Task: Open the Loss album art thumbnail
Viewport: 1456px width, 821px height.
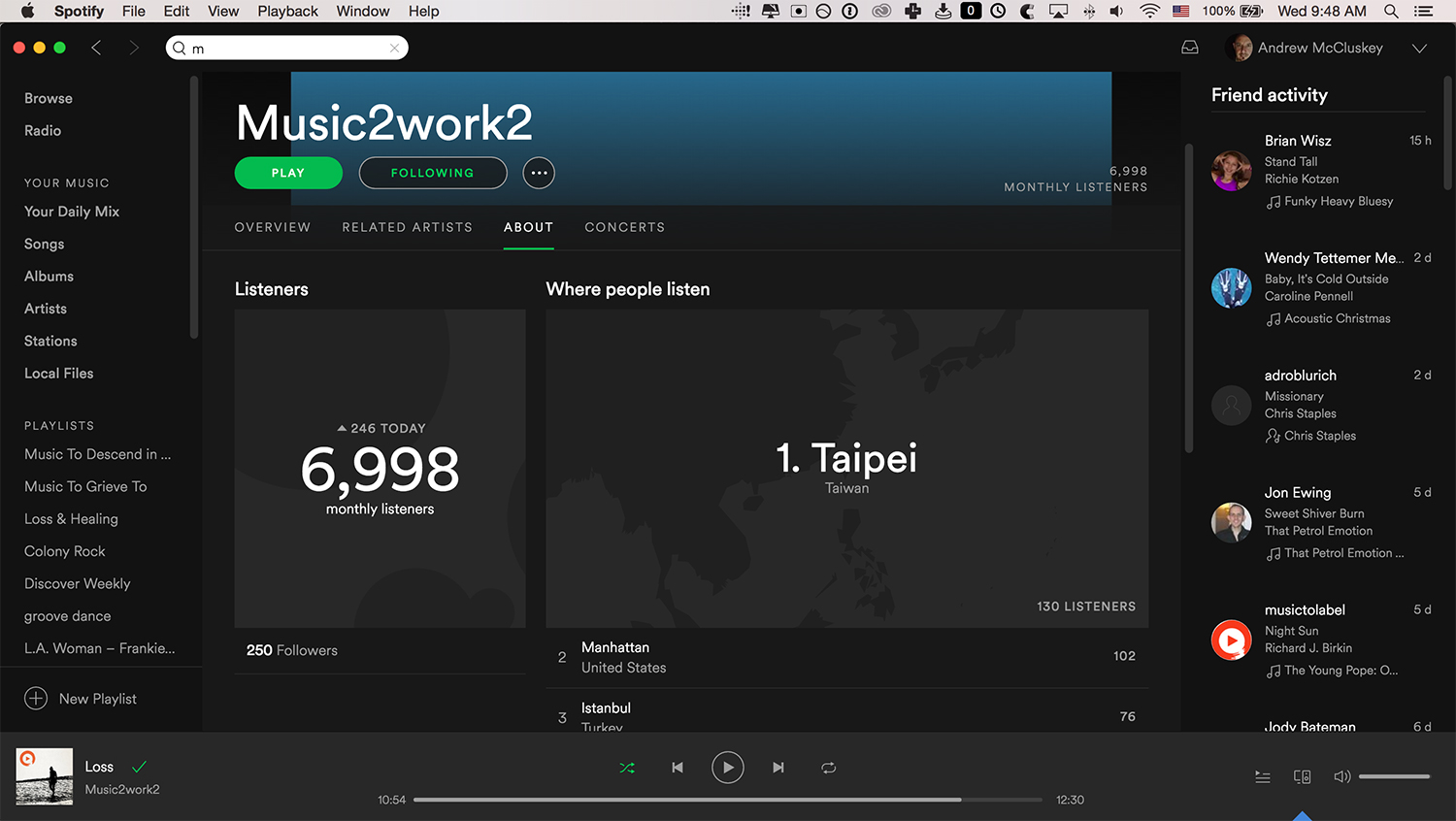Action: [45, 776]
